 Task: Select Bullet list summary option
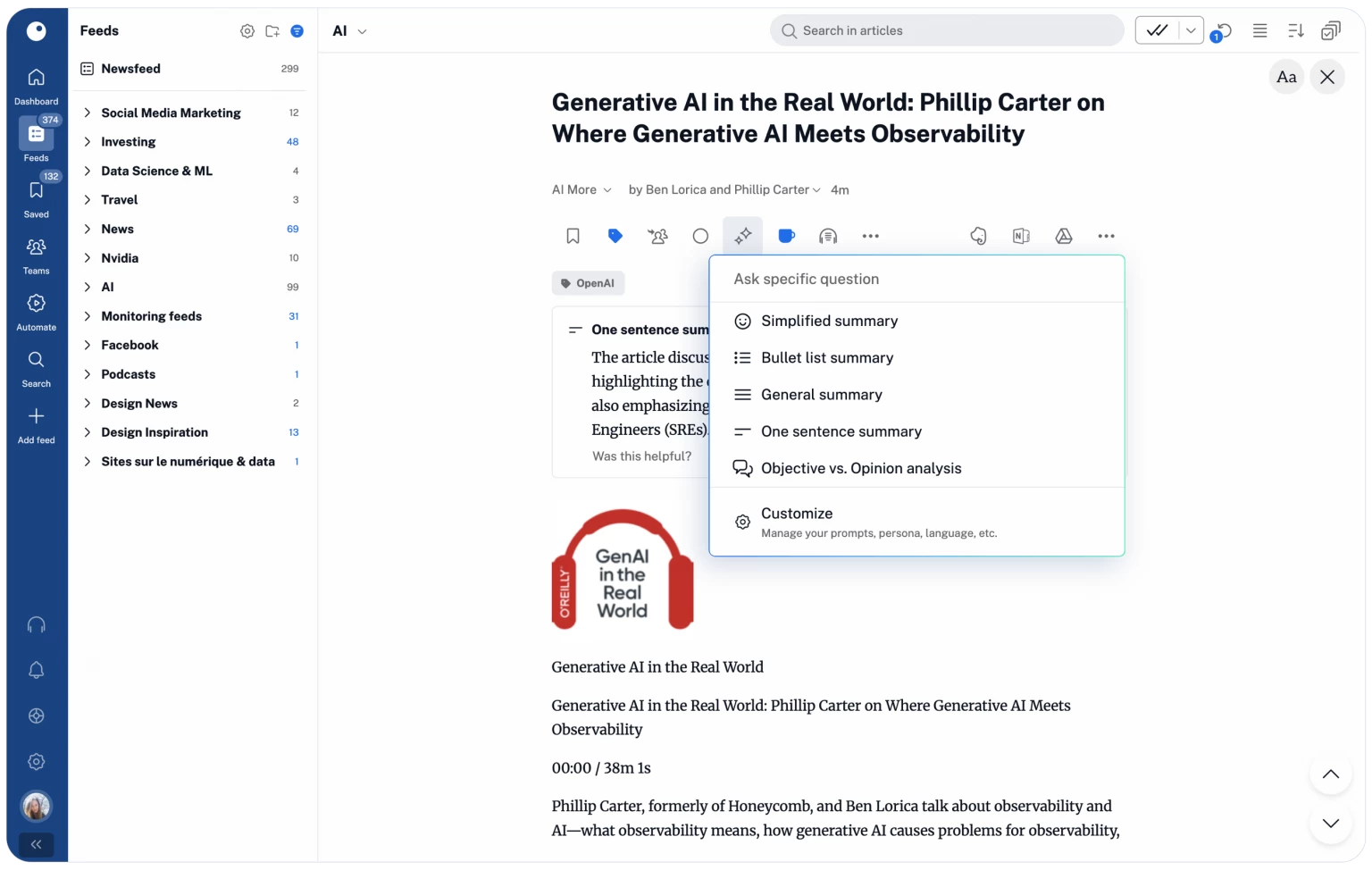point(826,357)
